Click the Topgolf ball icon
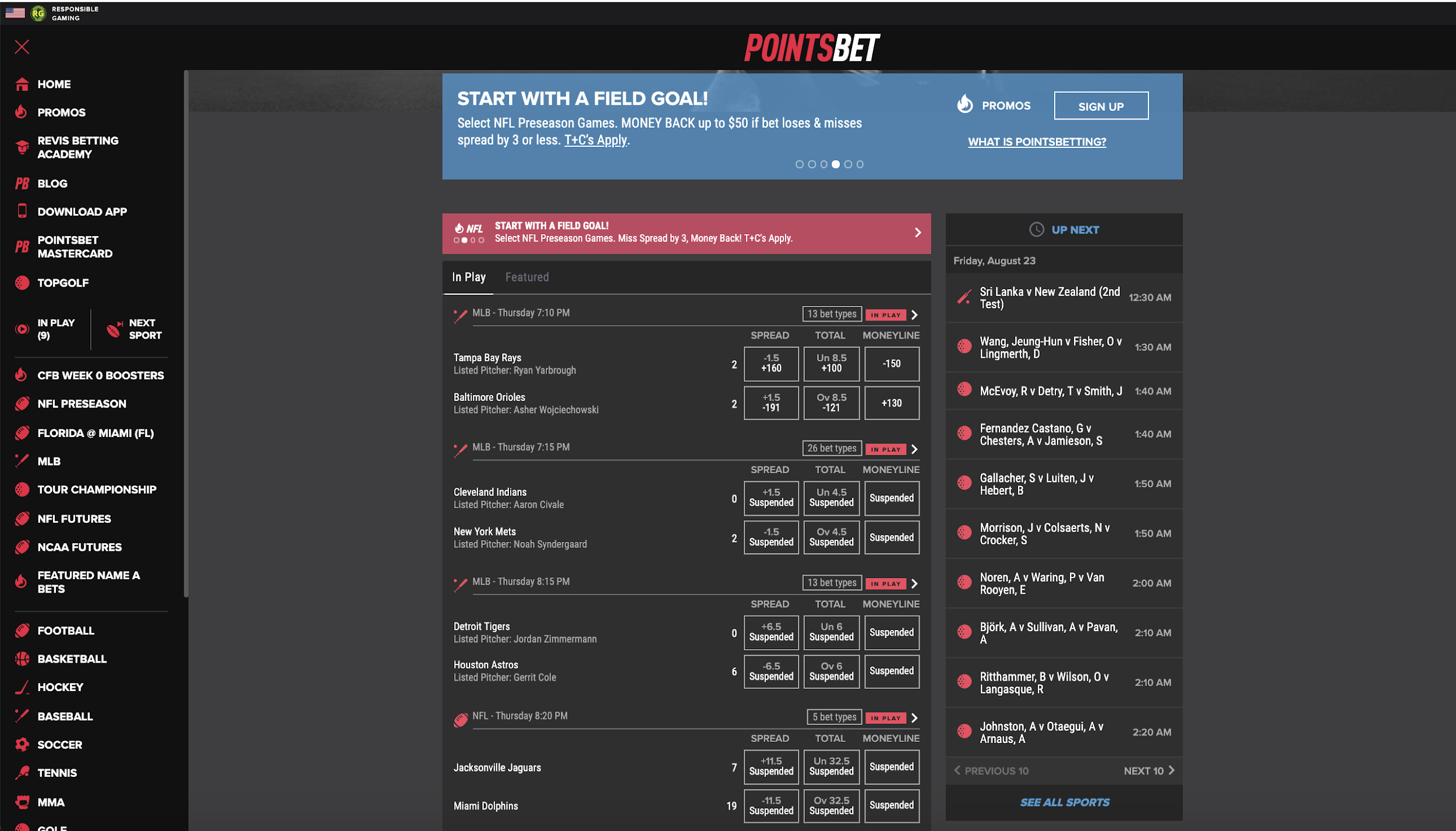 pos(22,283)
